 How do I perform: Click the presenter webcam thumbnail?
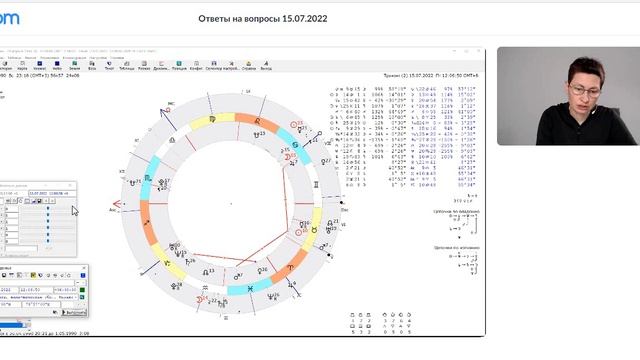[568, 96]
